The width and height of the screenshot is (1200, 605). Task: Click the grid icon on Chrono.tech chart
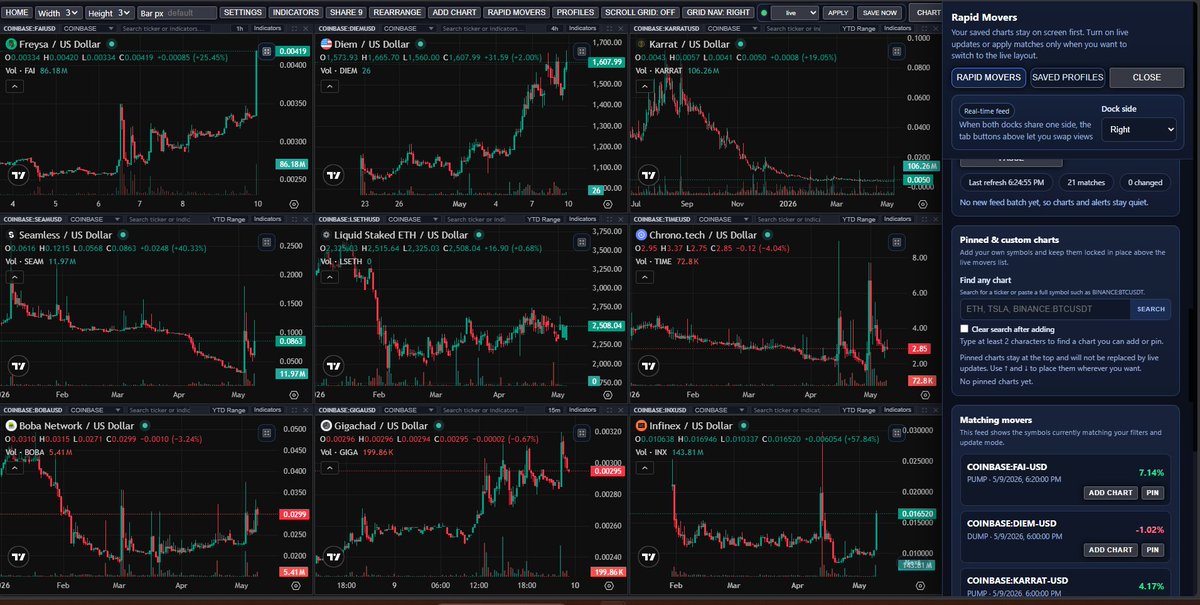point(896,242)
